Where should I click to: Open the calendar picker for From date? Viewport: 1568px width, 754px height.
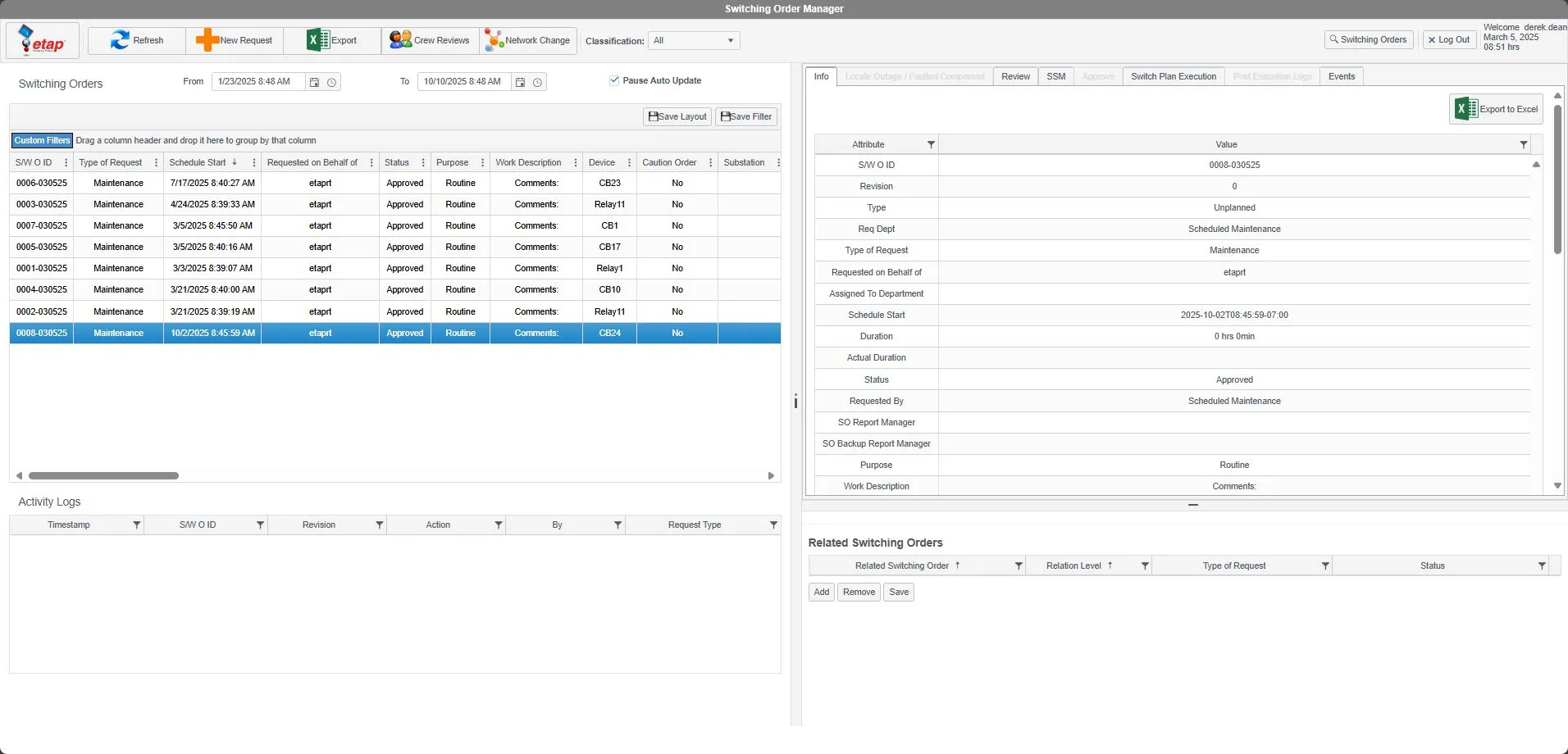click(314, 82)
